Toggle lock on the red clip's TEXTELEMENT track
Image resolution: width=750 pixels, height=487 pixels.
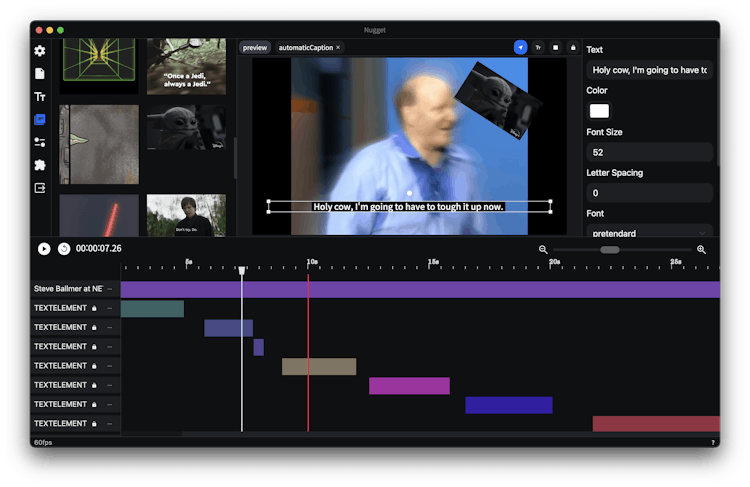[94, 423]
